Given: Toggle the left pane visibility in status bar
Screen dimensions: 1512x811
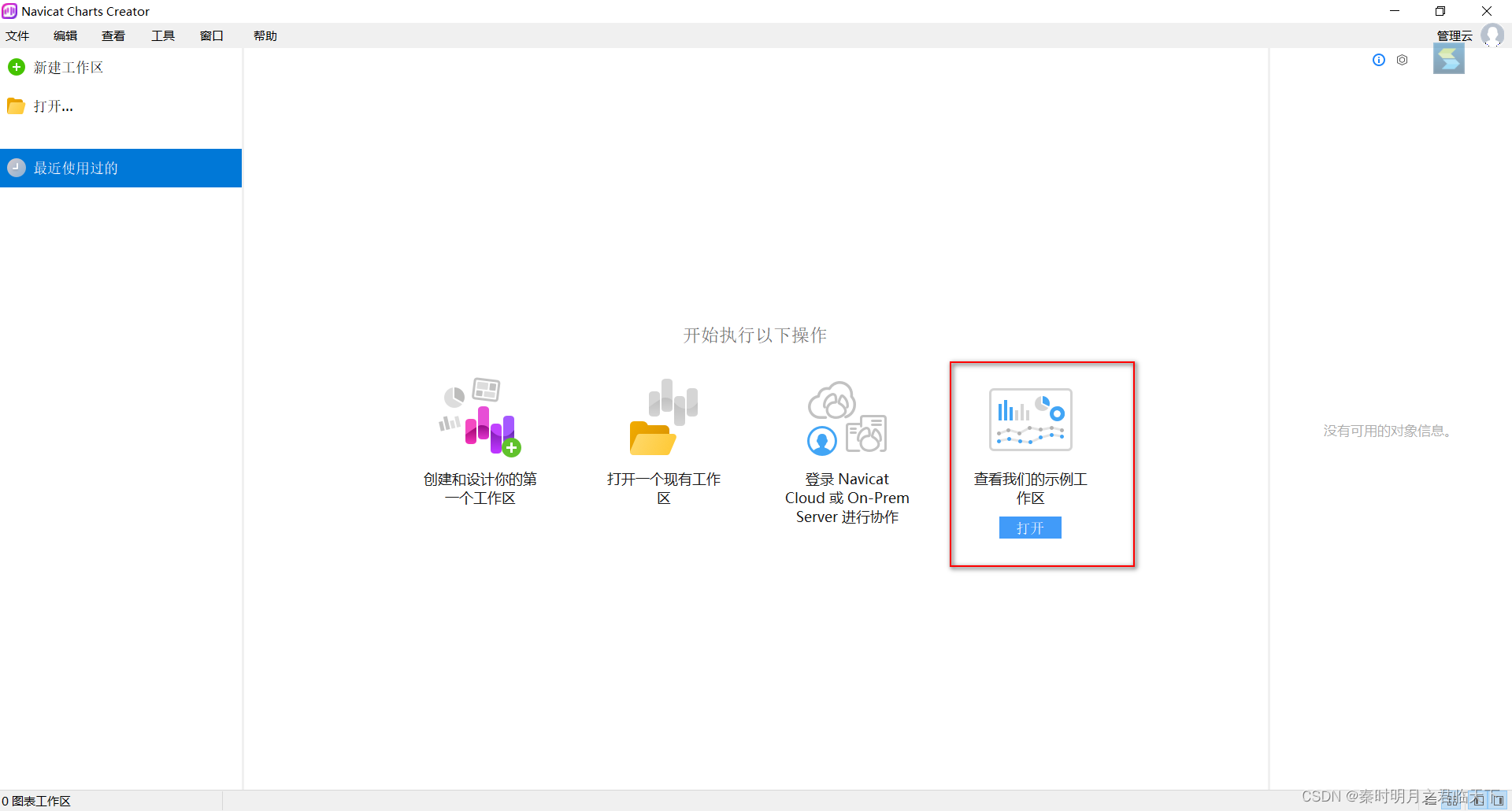Looking at the screenshot, I should (1477, 800).
